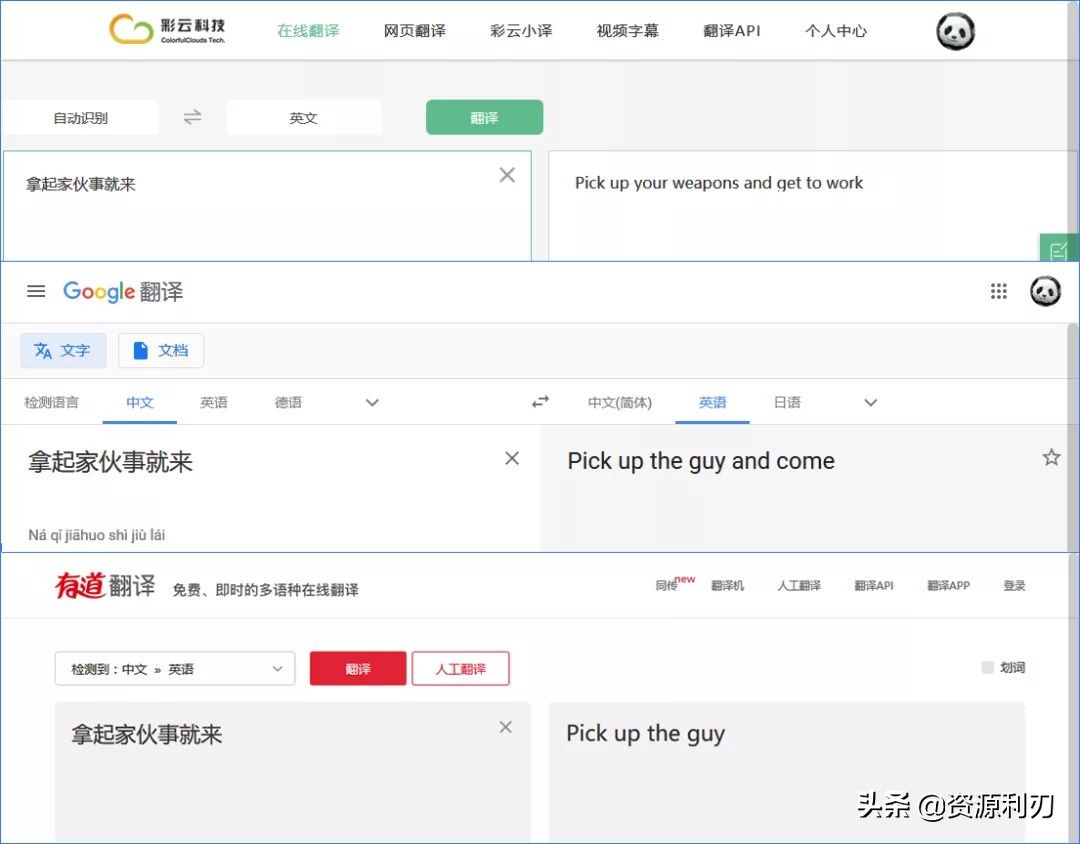Click the panda account avatar on Google Translate
1080x844 pixels.
coord(1045,291)
